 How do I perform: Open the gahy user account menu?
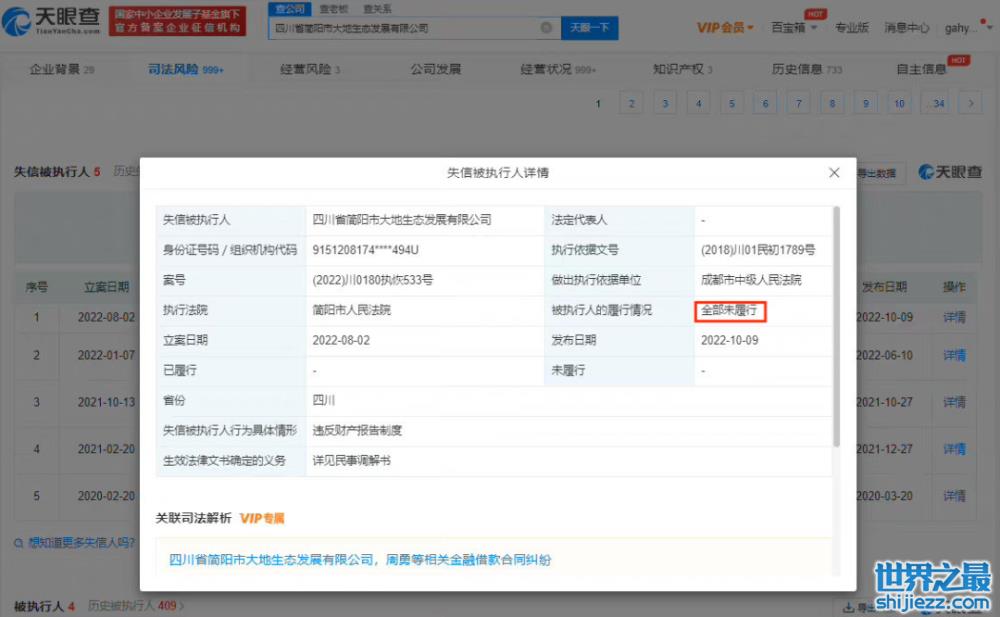[967, 28]
